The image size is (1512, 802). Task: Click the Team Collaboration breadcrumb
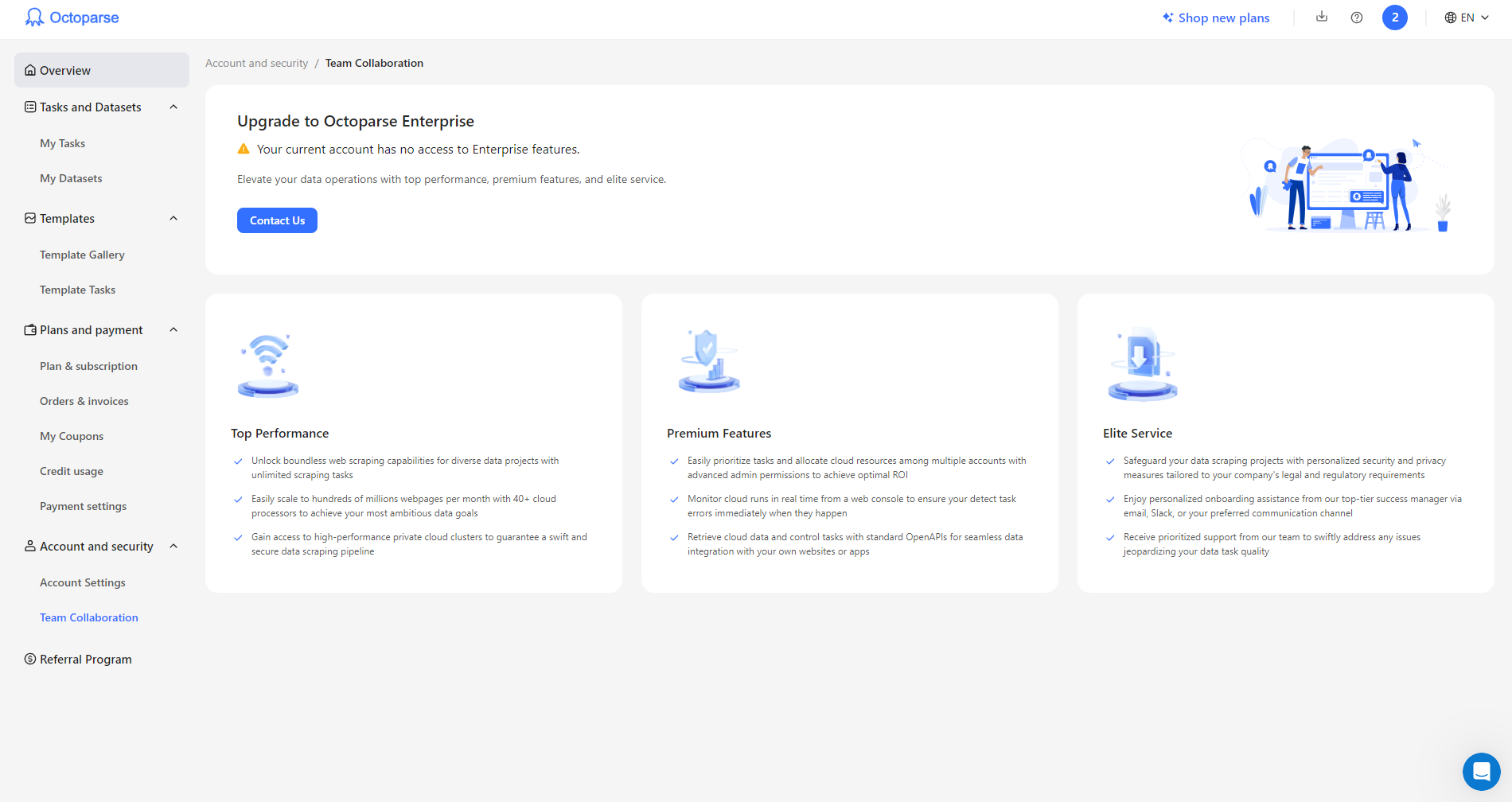[x=374, y=63]
